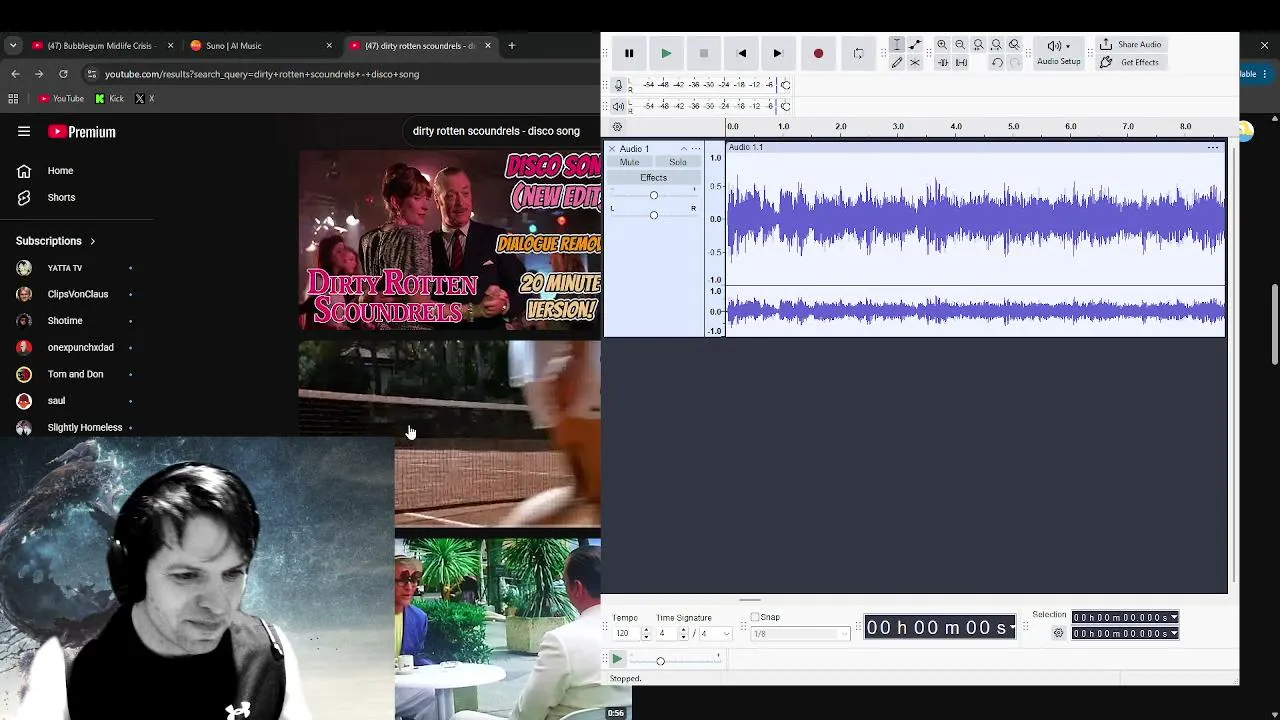Screen dimensions: 1280x720
Task: Stop playback in Audacity transport toolbar
Action: click(704, 54)
